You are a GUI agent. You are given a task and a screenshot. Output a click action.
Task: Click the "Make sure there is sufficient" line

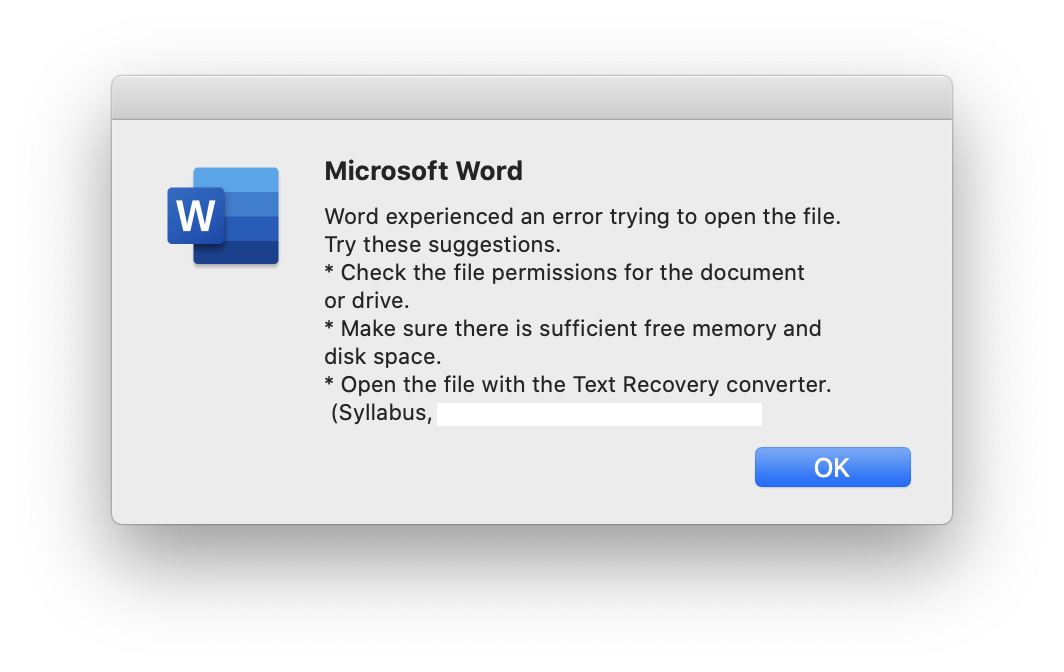click(573, 329)
